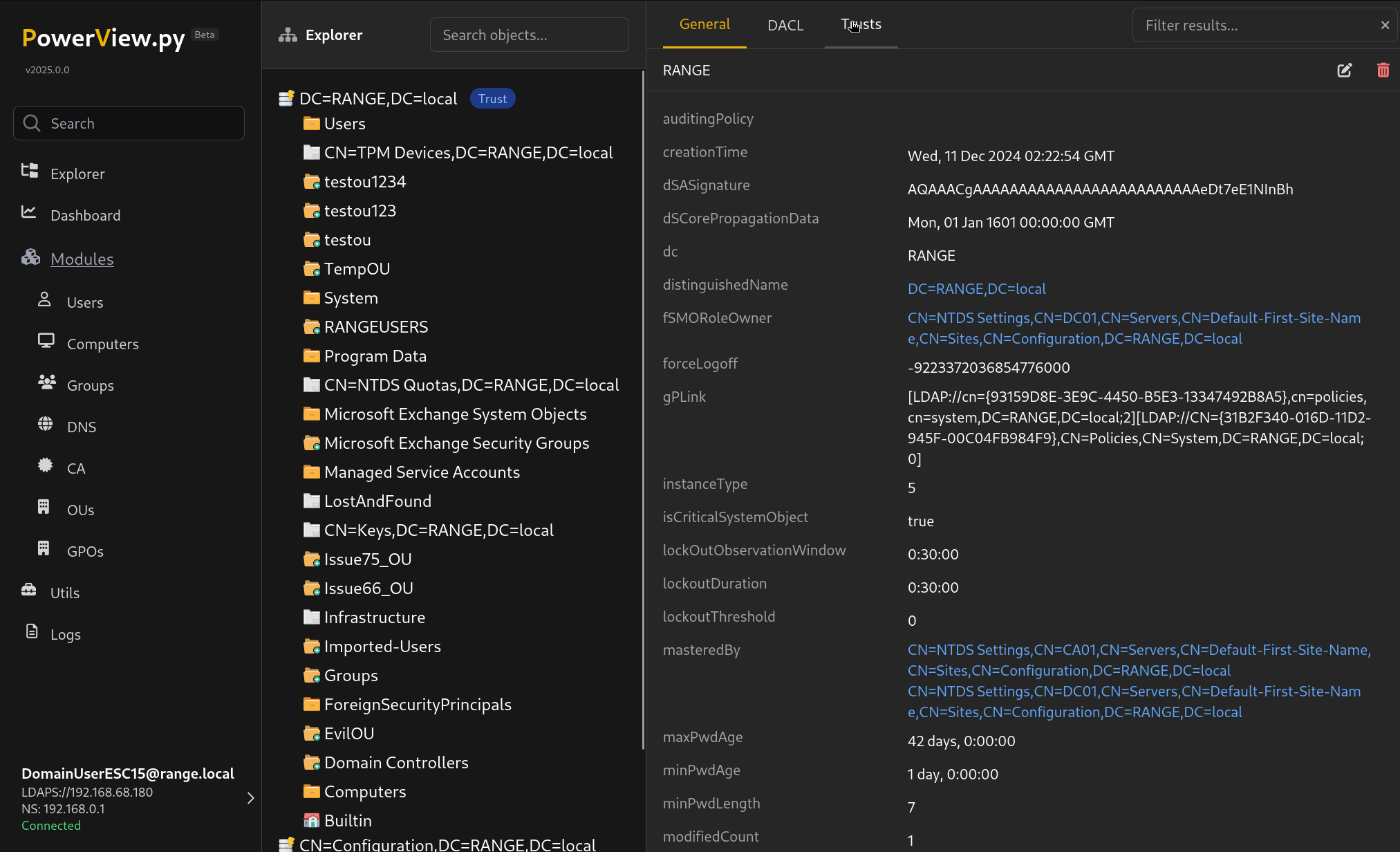This screenshot has height=852, width=1400.
Task: Click the edit pencil icon for RANGE
Action: 1344,71
